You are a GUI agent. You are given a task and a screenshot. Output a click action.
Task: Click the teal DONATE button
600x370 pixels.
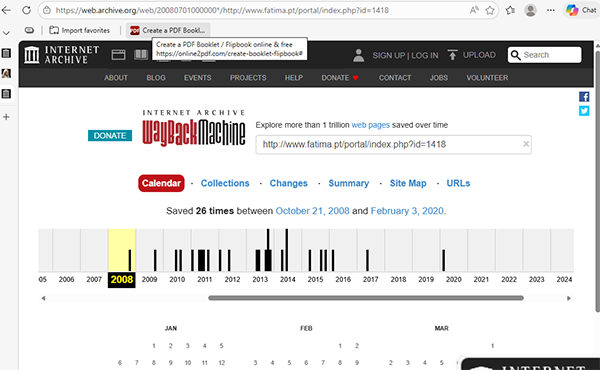pos(110,135)
